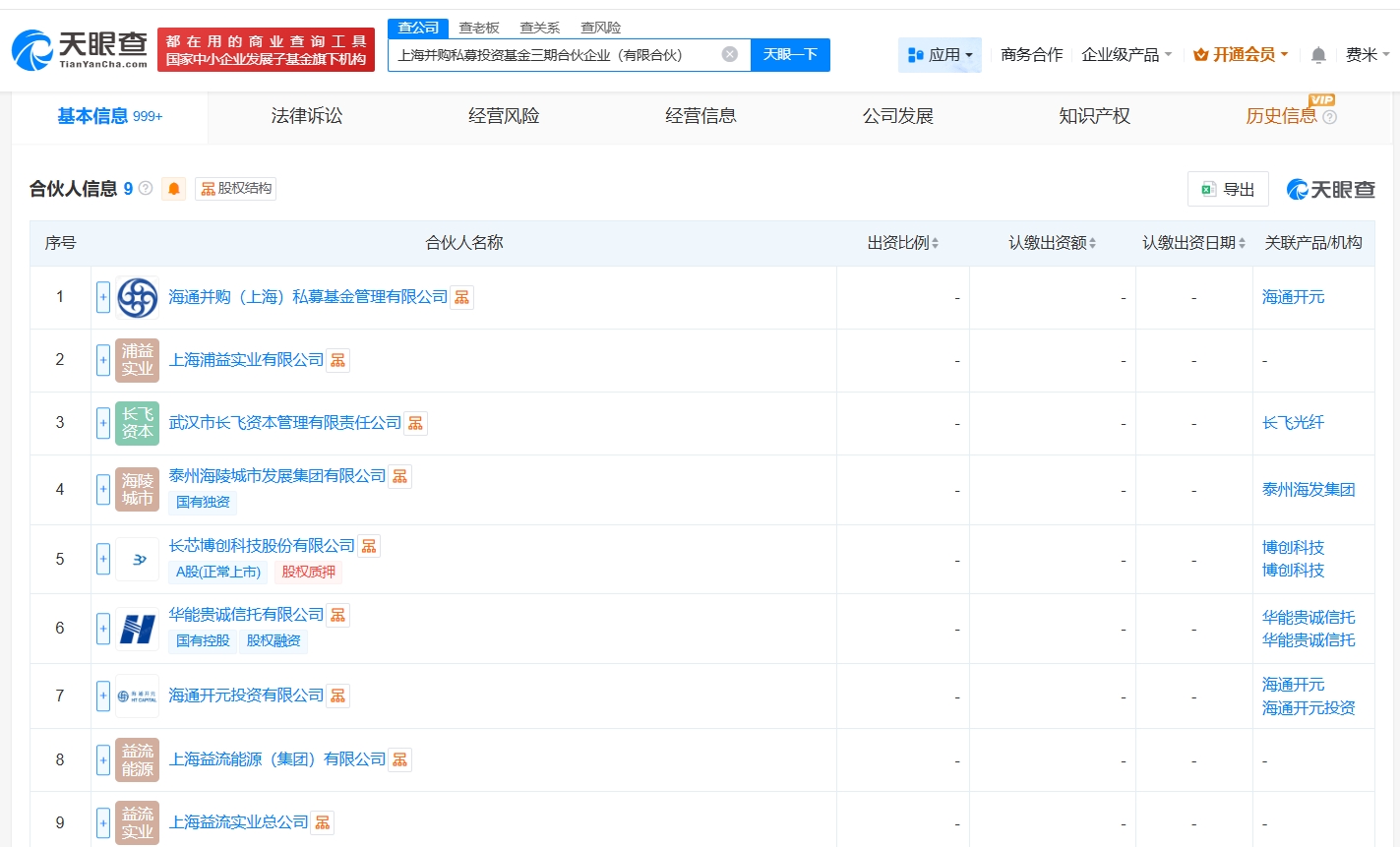This screenshot has height=847, width=1400.
Task: Clear the search box with X icon
Action: [x=729, y=54]
